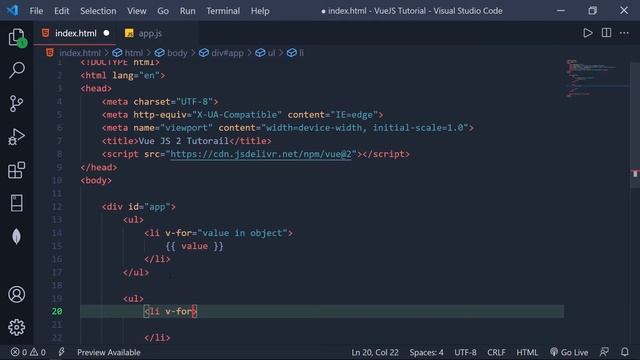Open the Source Control view
640x360 pixels.
point(17,104)
